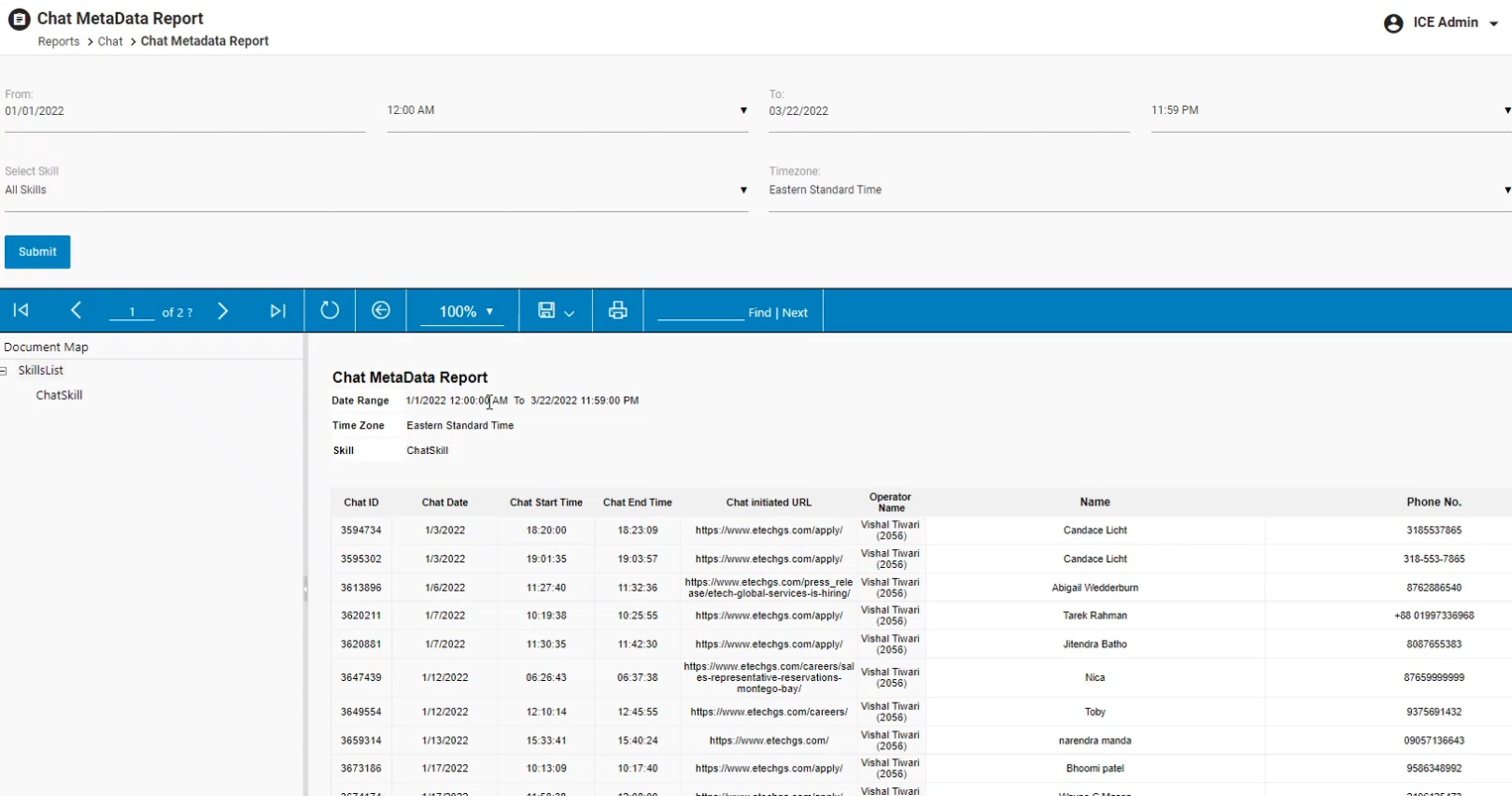This screenshot has height=796, width=1512.
Task: Go to first page of report
Action: pyautogui.click(x=21, y=311)
